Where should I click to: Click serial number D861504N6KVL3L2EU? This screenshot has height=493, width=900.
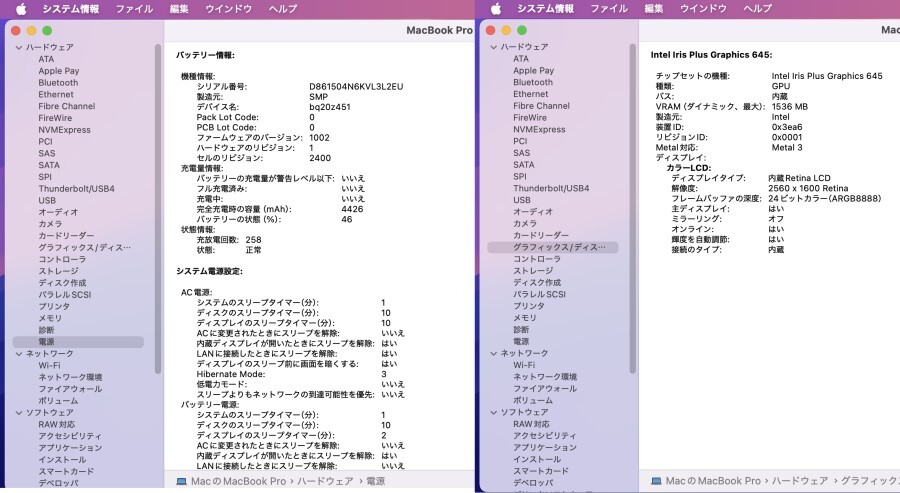pyautogui.click(x=356, y=86)
